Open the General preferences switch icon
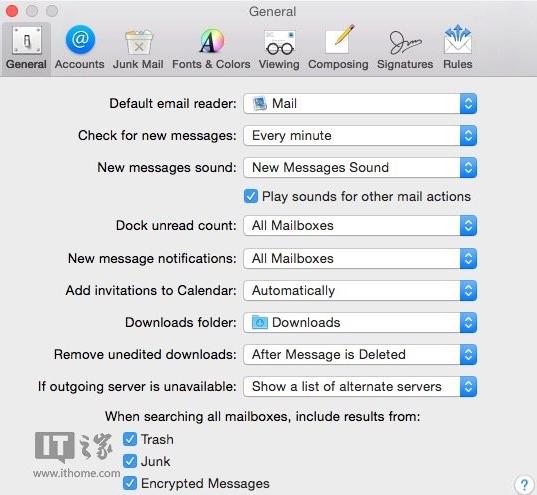Image resolution: width=537 pixels, height=495 pixels. pos(27,41)
